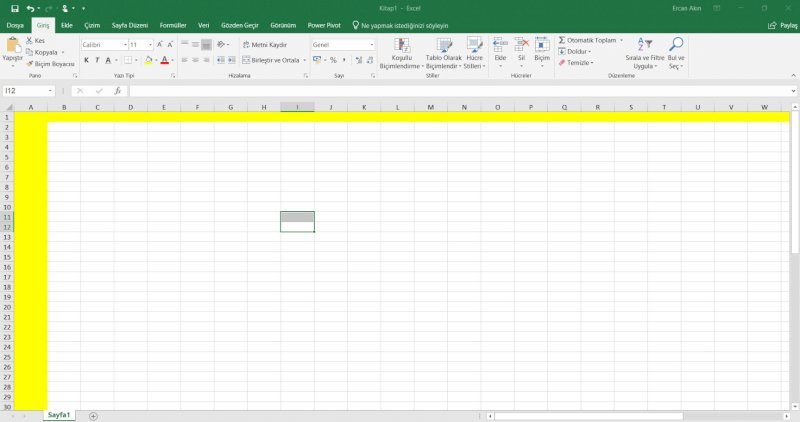800x422 pixels.
Task: Expand the Genel number format dropdown
Action: pyautogui.click(x=371, y=45)
